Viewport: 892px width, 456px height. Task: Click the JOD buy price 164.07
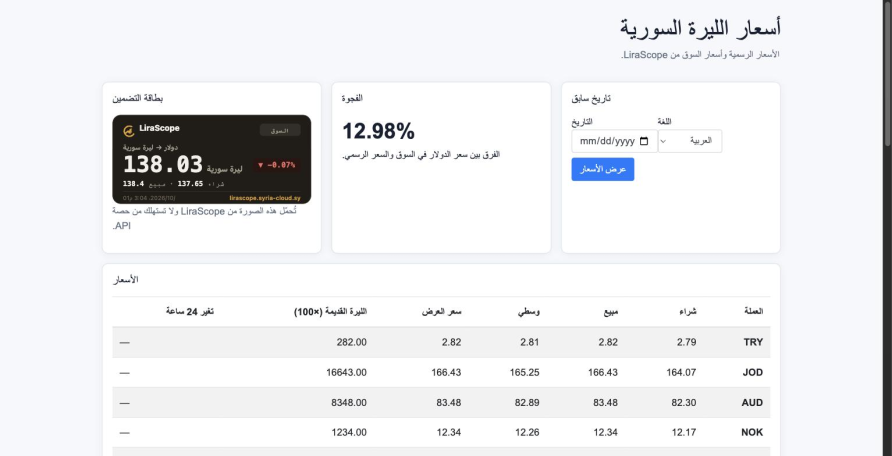tap(682, 372)
